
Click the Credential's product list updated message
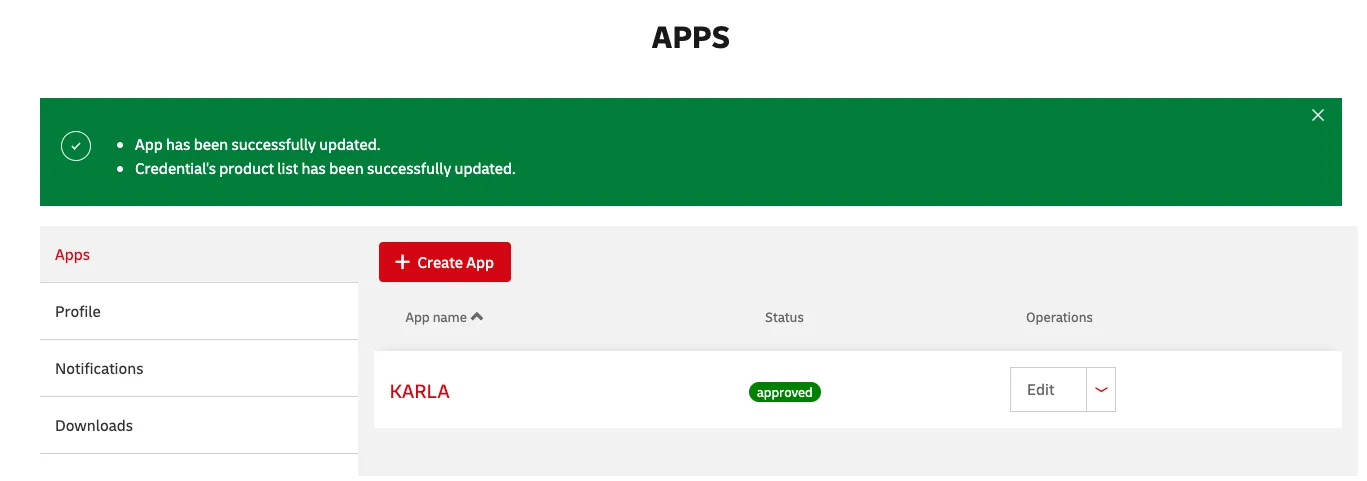pos(325,169)
